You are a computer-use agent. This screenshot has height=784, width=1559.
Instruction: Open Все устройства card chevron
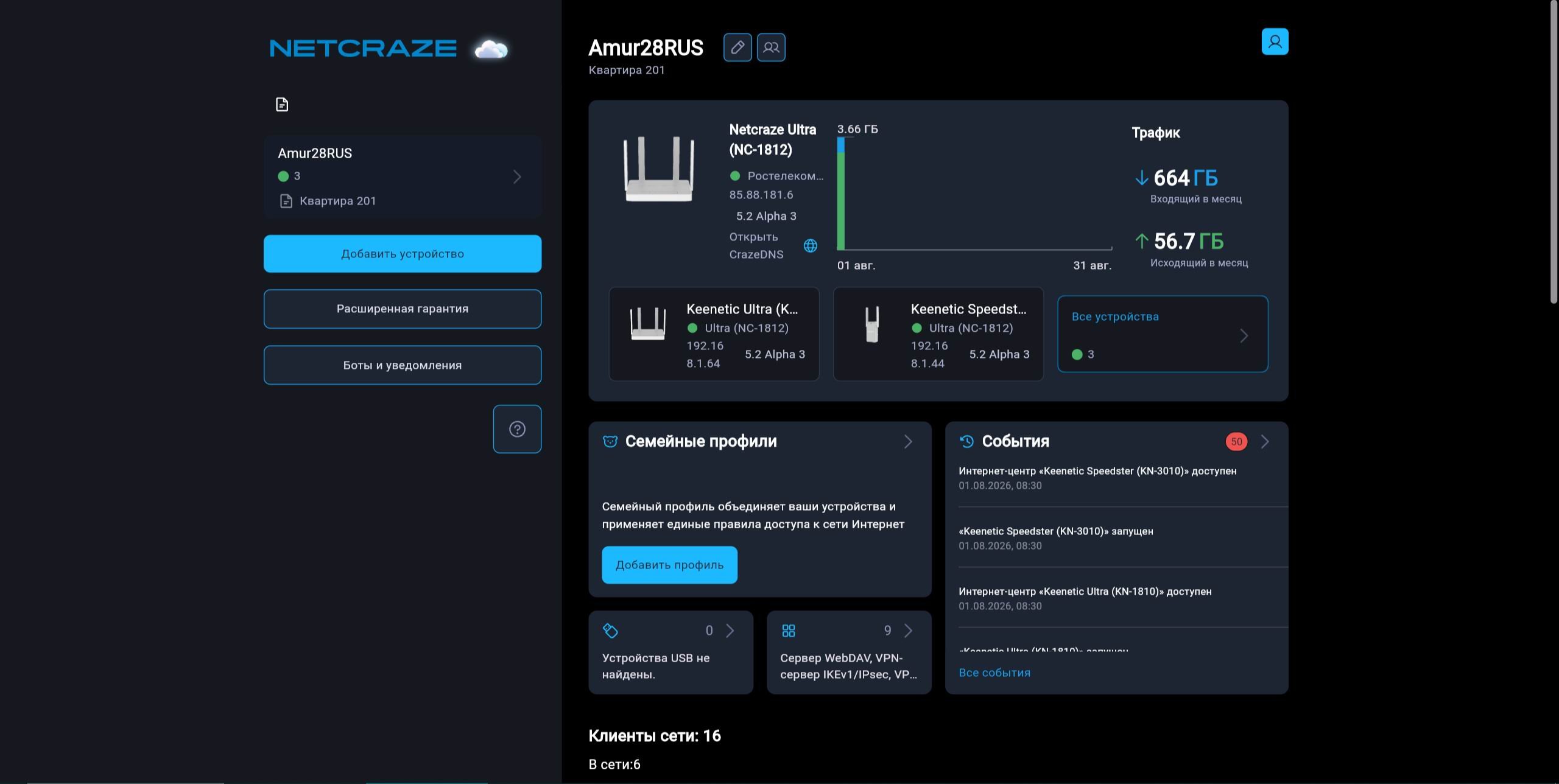[1244, 335]
